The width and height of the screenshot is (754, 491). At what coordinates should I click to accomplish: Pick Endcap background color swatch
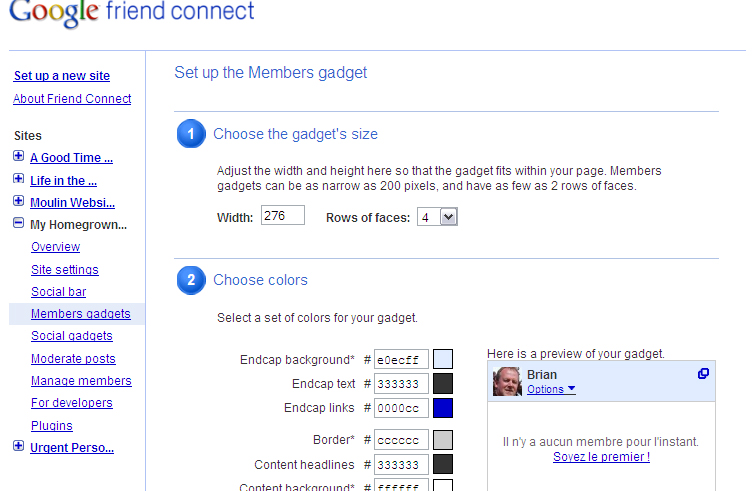point(443,359)
